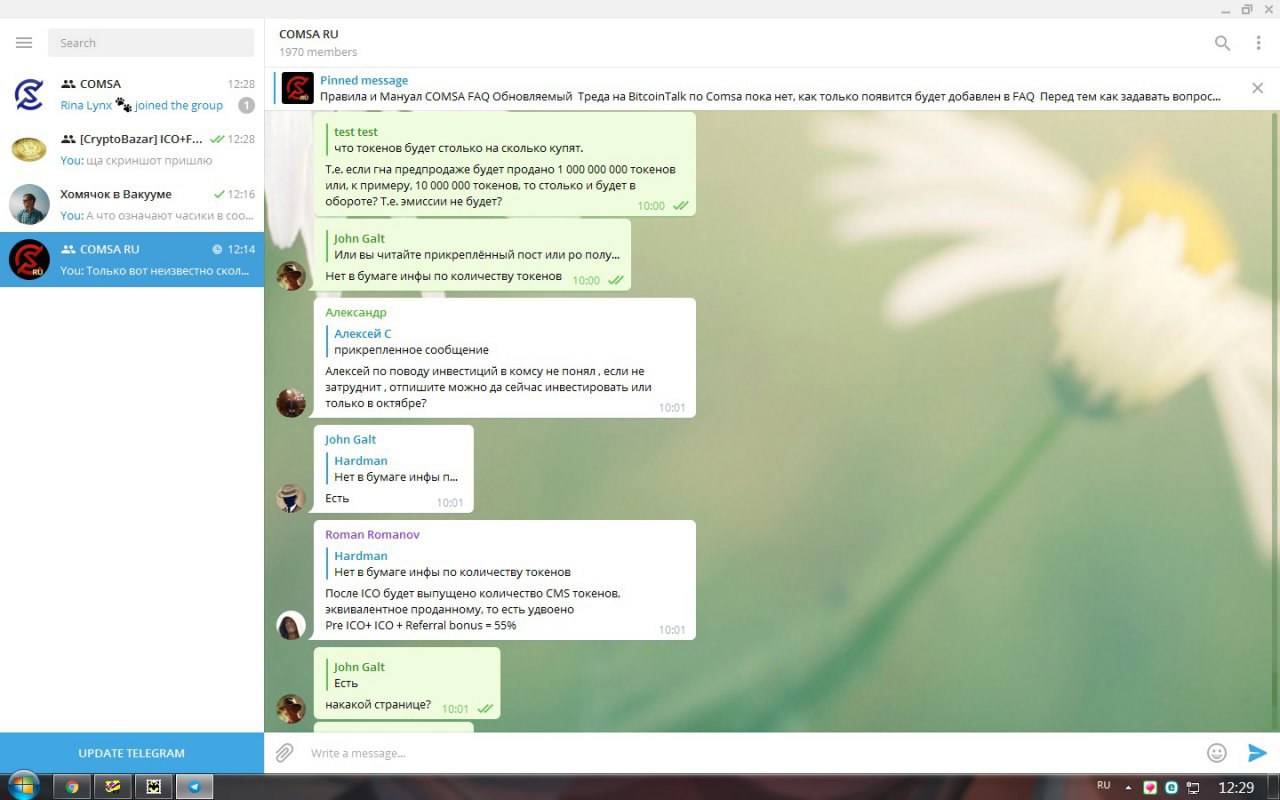Open the Хомячок в Вакууме chat
The height and width of the screenshot is (800, 1280).
click(132, 204)
